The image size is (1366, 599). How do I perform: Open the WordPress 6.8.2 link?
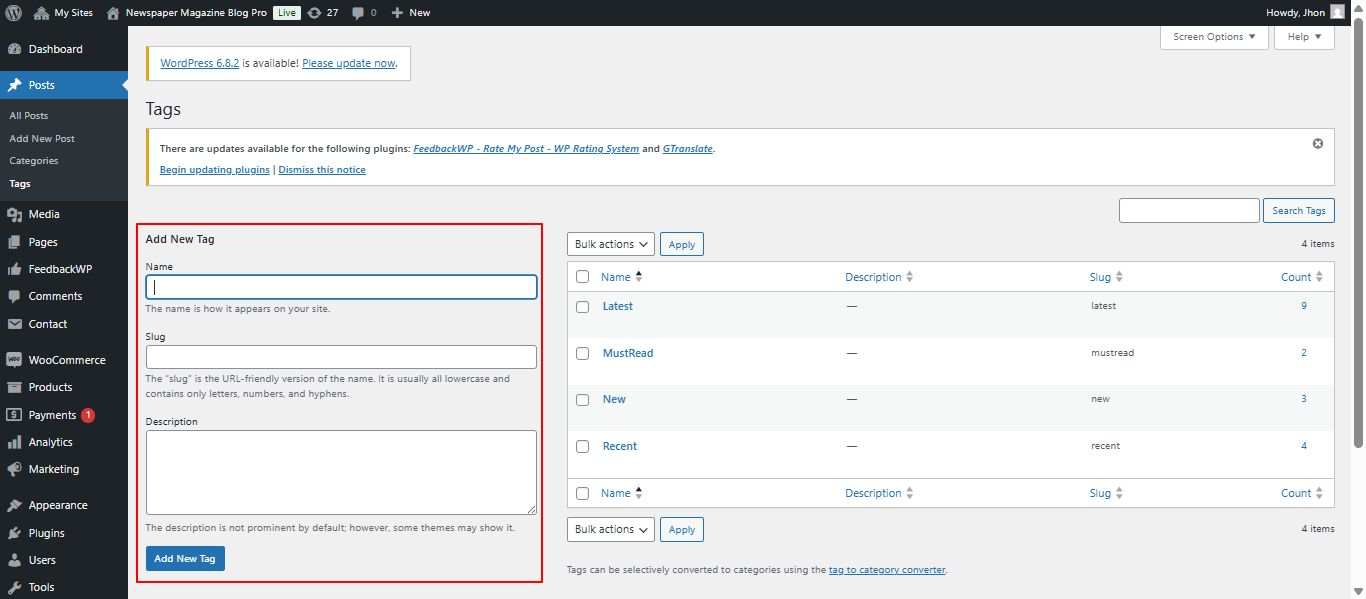(200, 63)
